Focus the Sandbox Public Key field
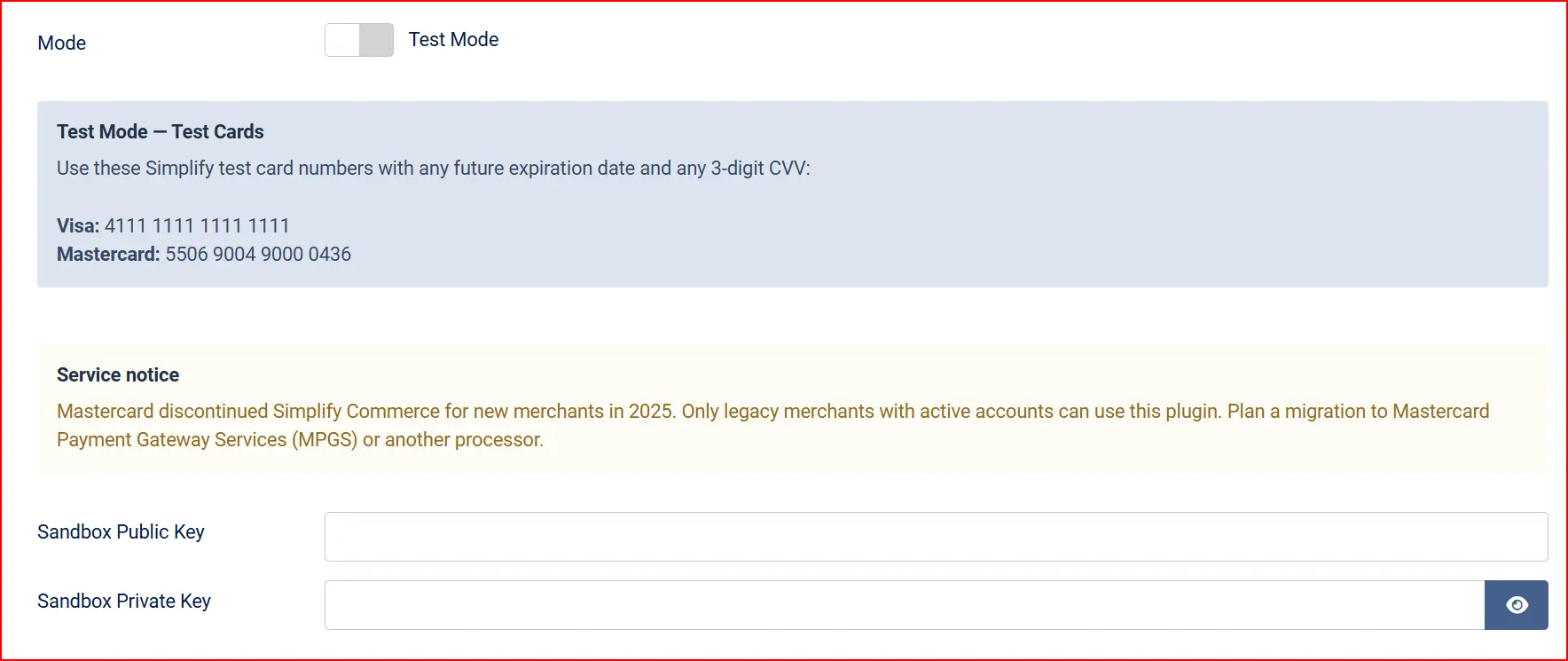Viewport: 1568px width, 661px height. [x=936, y=537]
